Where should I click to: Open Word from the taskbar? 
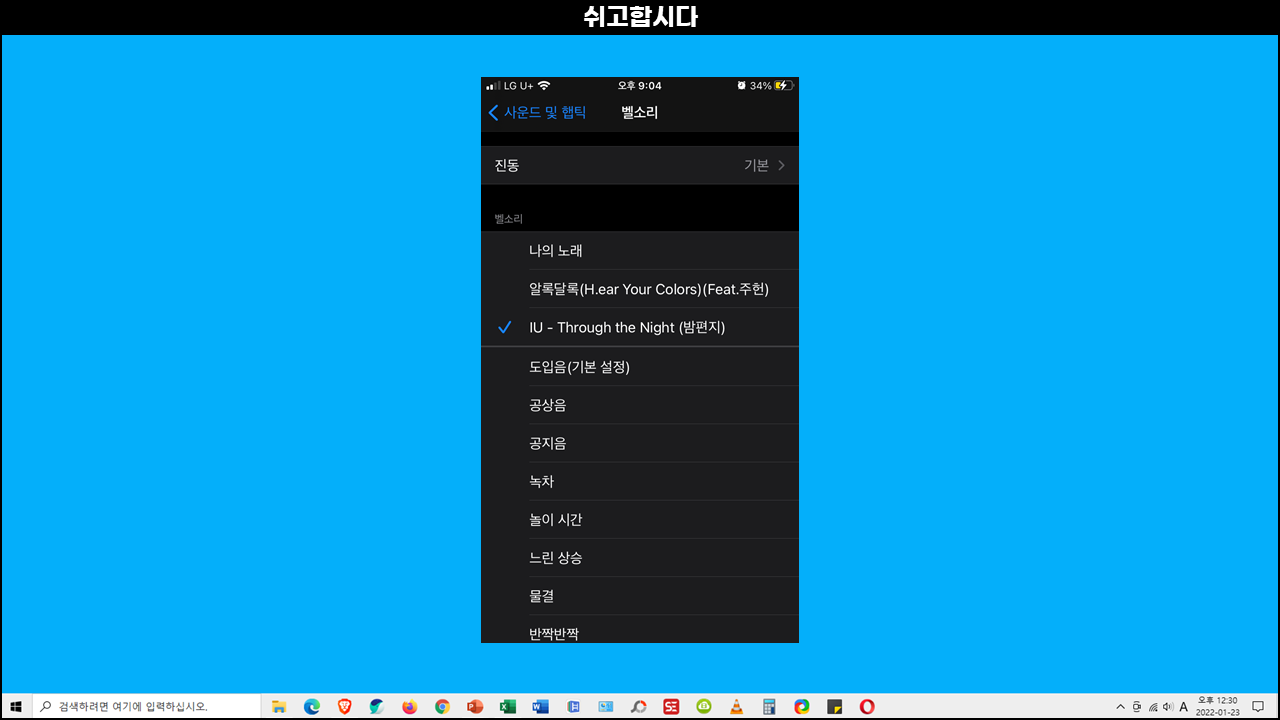(x=541, y=707)
